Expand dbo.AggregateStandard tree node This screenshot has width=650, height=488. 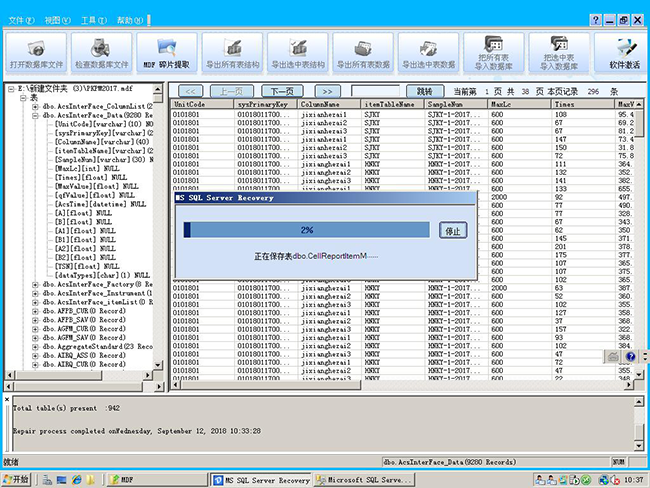click(36, 347)
